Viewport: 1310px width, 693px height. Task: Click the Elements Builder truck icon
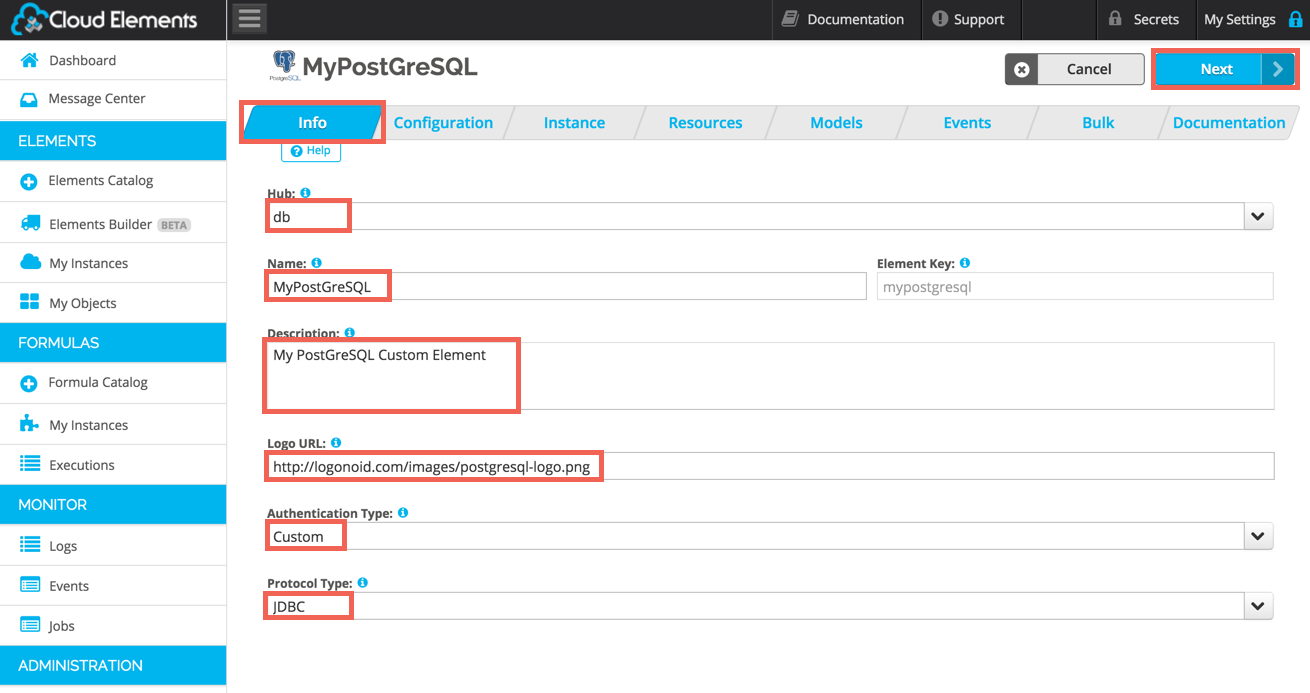click(x=31, y=224)
